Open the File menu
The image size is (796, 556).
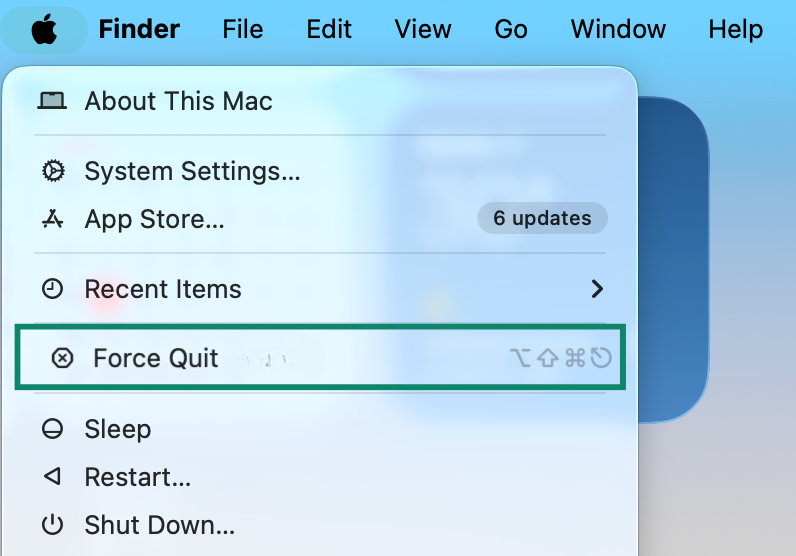[x=243, y=29]
